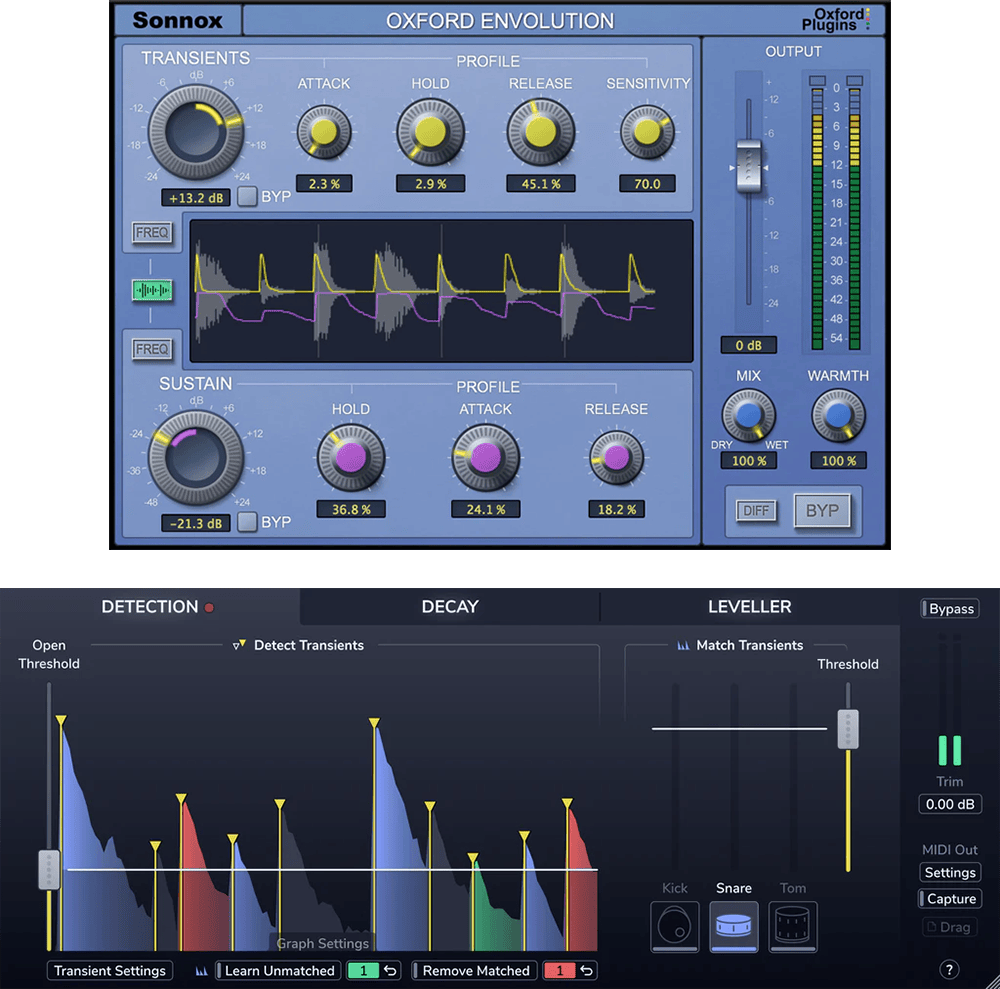Click the undo arrow beside Remove Matched
1000x989 pixels.
pyautogui.click(x=587, y=970)
